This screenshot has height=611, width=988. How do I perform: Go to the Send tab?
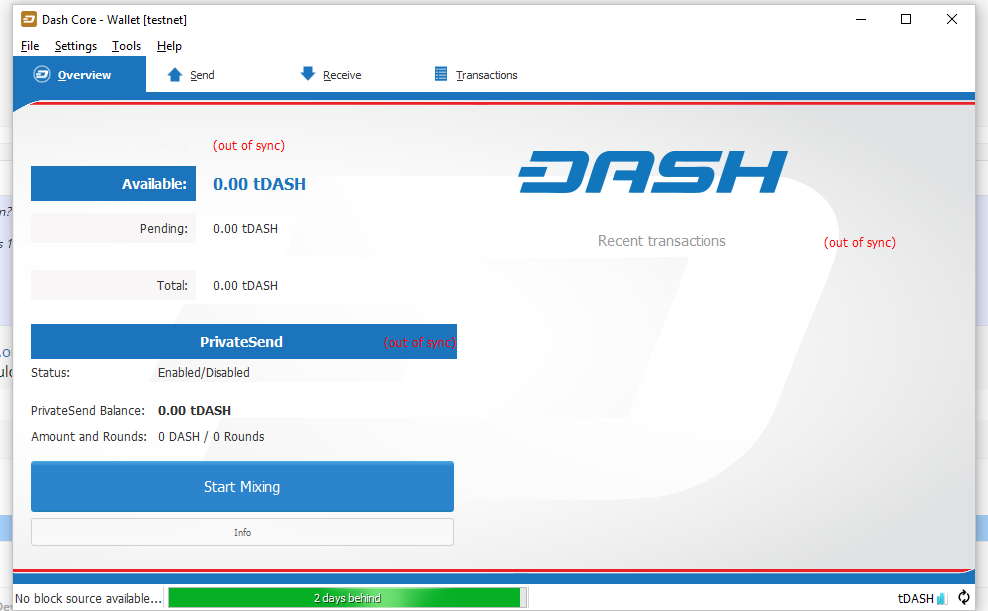click(190, 75)
